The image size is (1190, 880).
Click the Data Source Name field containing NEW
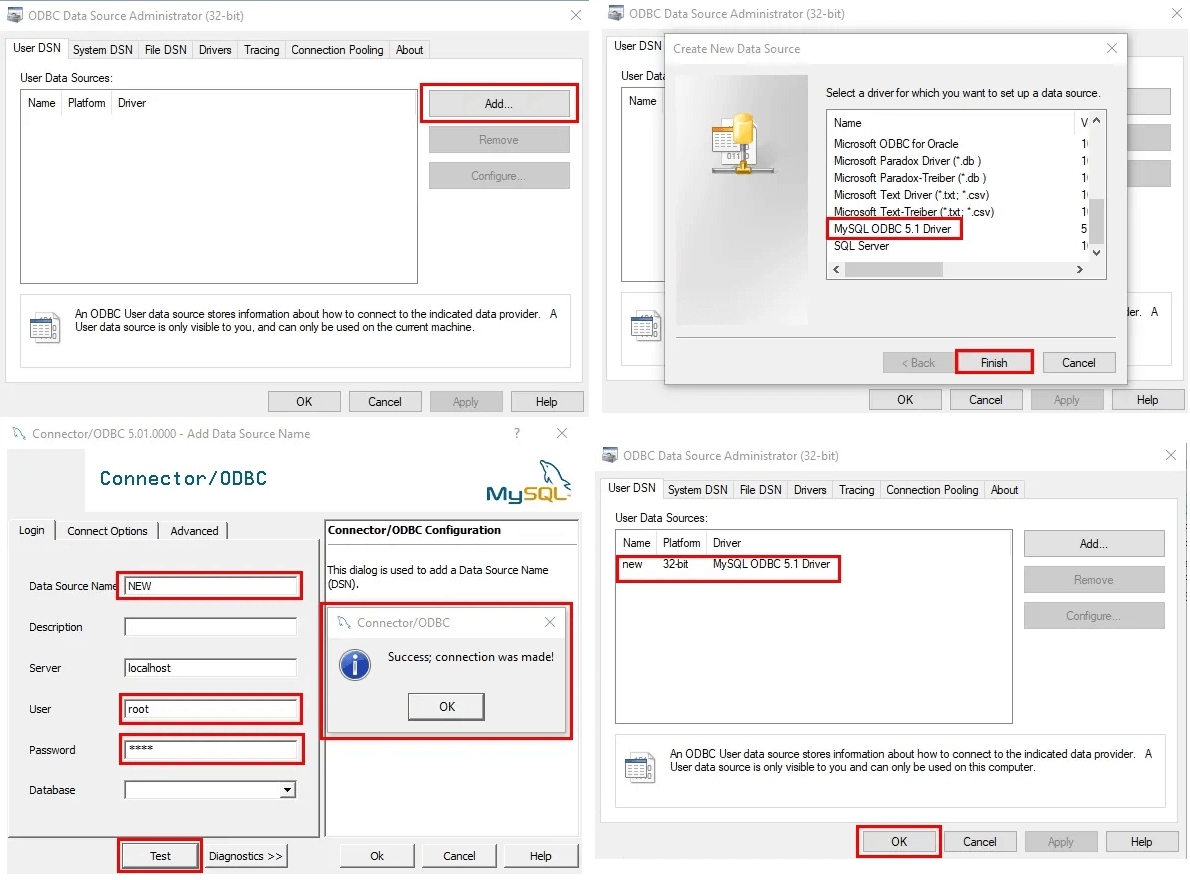(210, 586)
